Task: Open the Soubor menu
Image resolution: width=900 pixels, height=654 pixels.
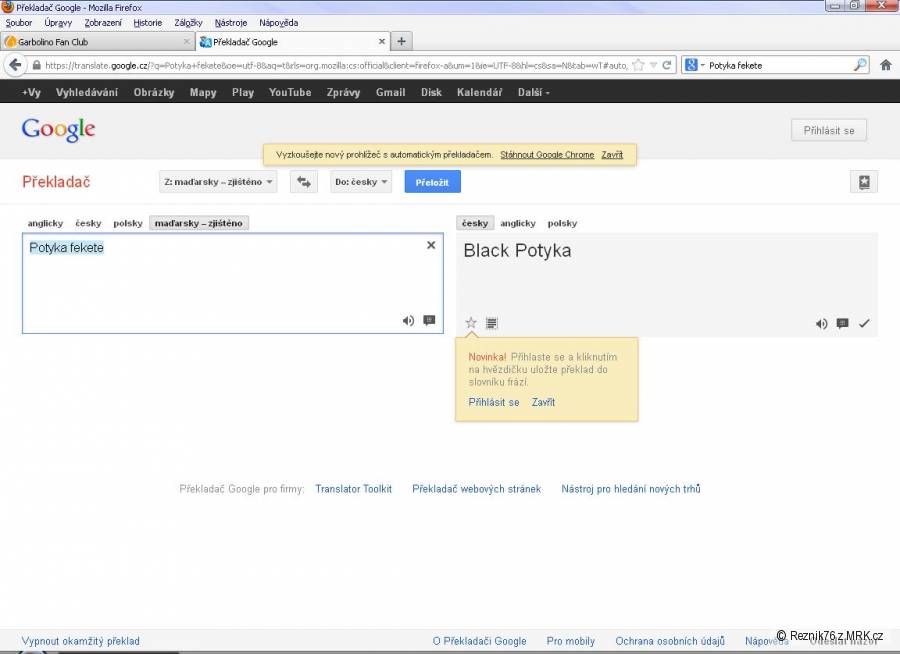Action: [19, 22]
